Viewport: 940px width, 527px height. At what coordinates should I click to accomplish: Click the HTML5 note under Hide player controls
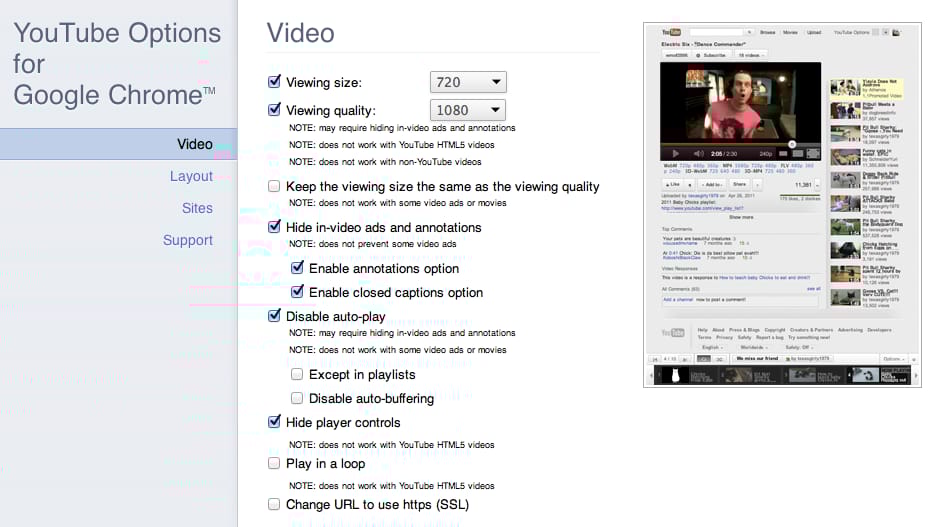point(391,445)
